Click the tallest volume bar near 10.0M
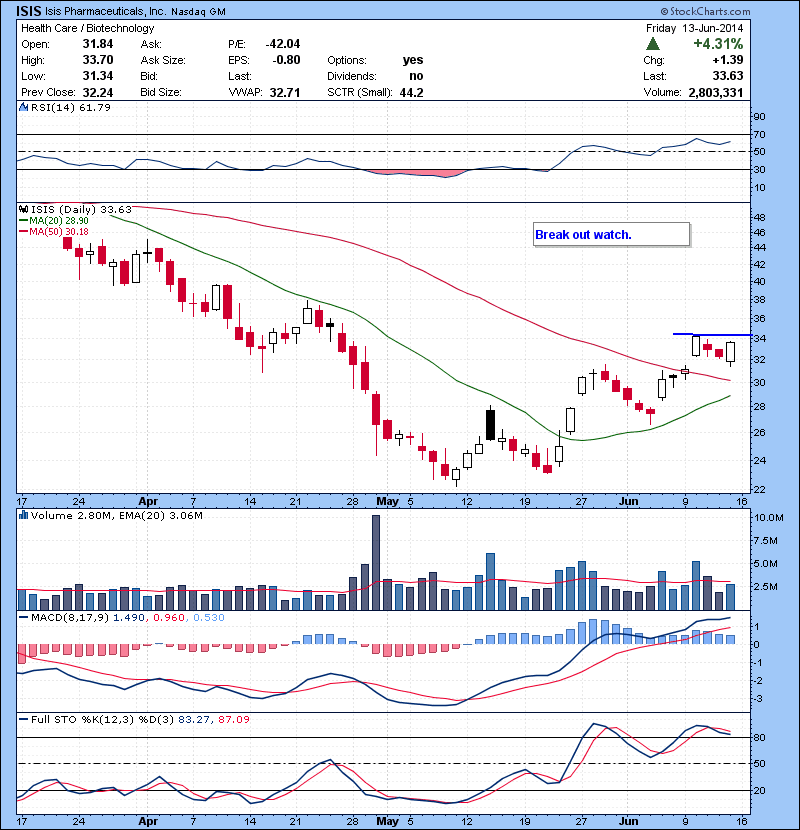800x830 pixels. coord(376,563)
